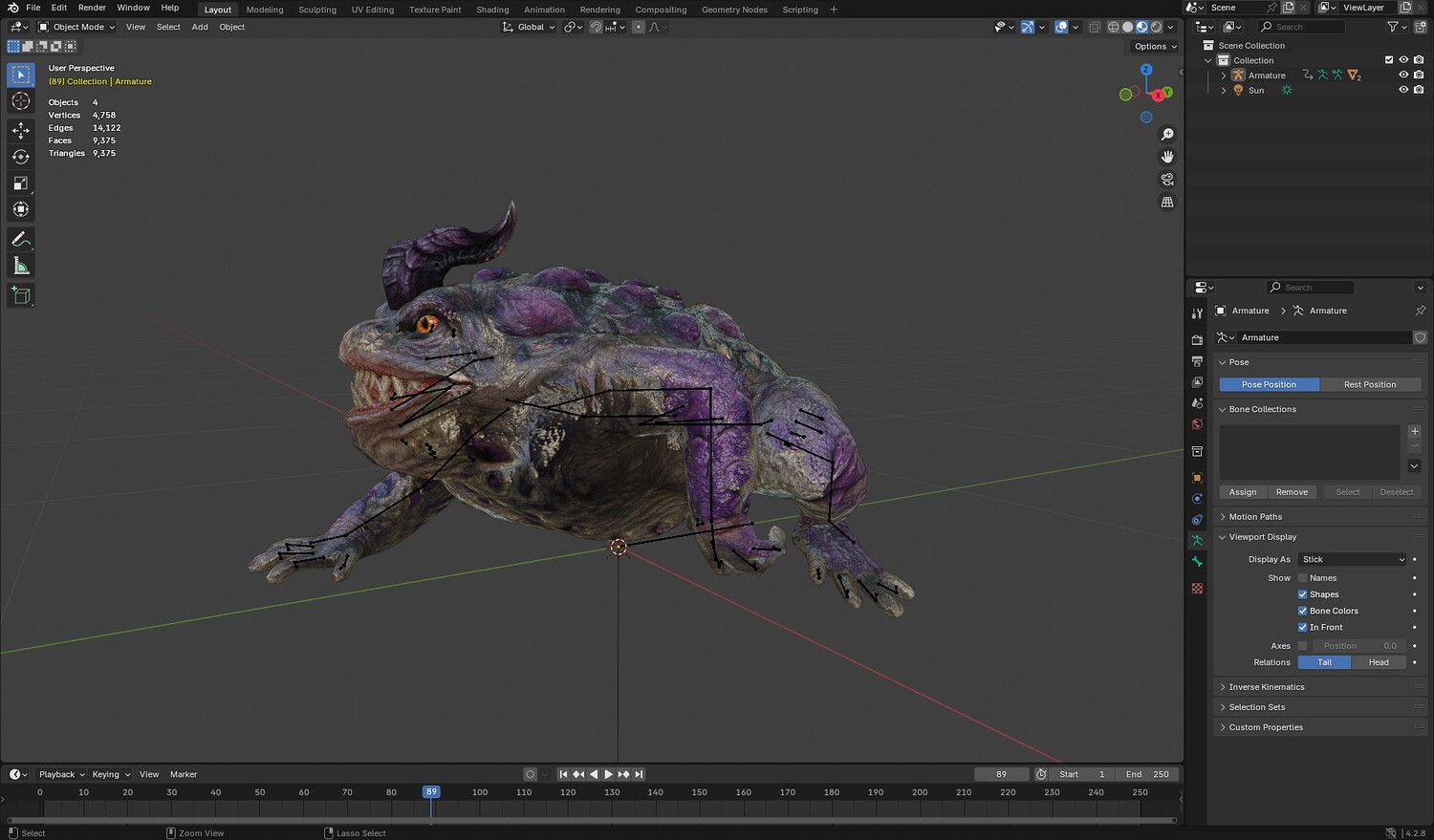The height and width of the screenshot is (840, 1434).
Task: Switch armature to Rest Position
Action: coord(1369,384)
